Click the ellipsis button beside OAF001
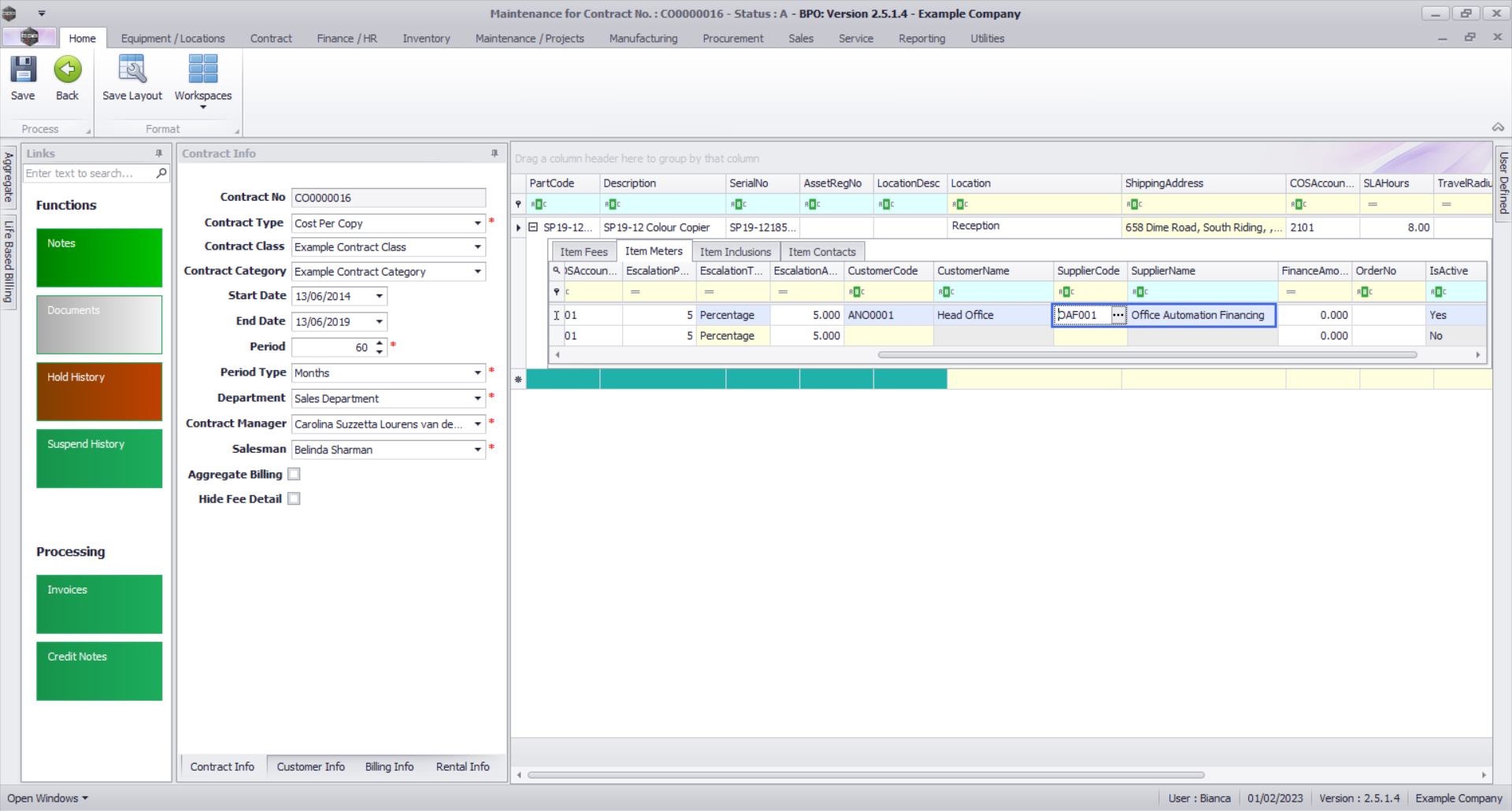The height and width of the screenshot is (811, 1512). pos(1117,315)
